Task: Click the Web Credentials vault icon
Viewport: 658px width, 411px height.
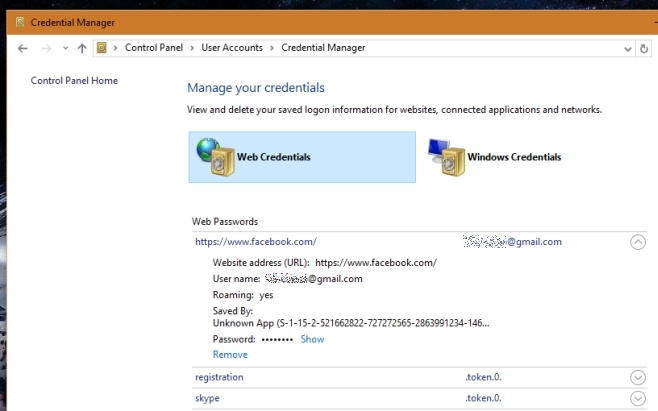Action: pyautogui.click(x=214, y=157)
